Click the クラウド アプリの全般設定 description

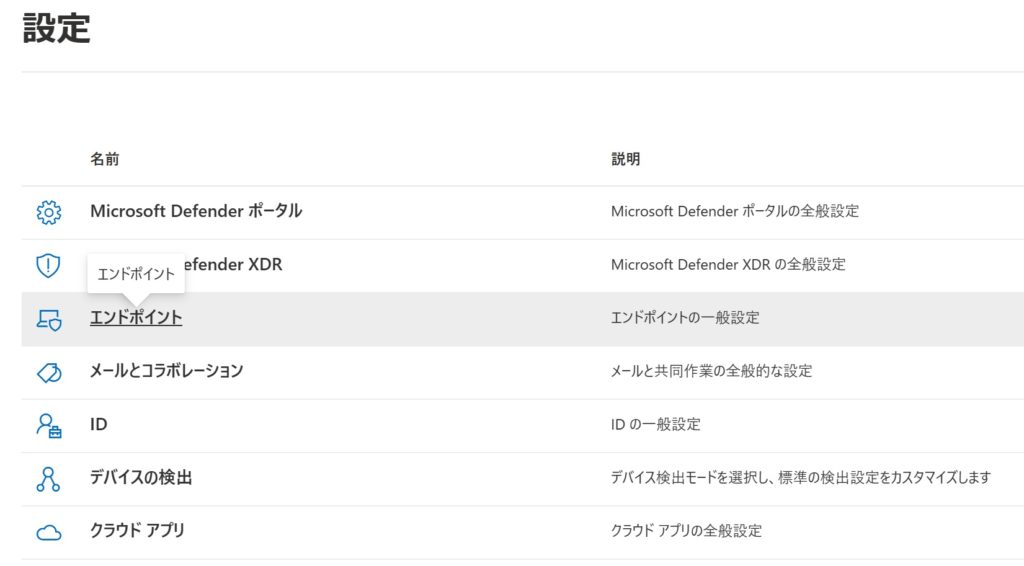point(686,531)
